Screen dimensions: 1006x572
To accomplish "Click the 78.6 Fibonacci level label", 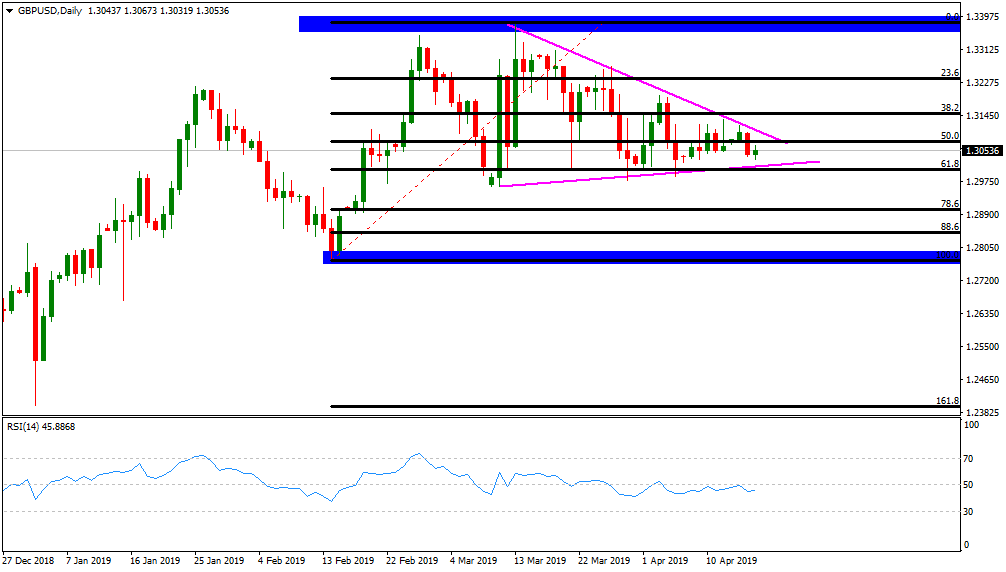I will (950, 204).
